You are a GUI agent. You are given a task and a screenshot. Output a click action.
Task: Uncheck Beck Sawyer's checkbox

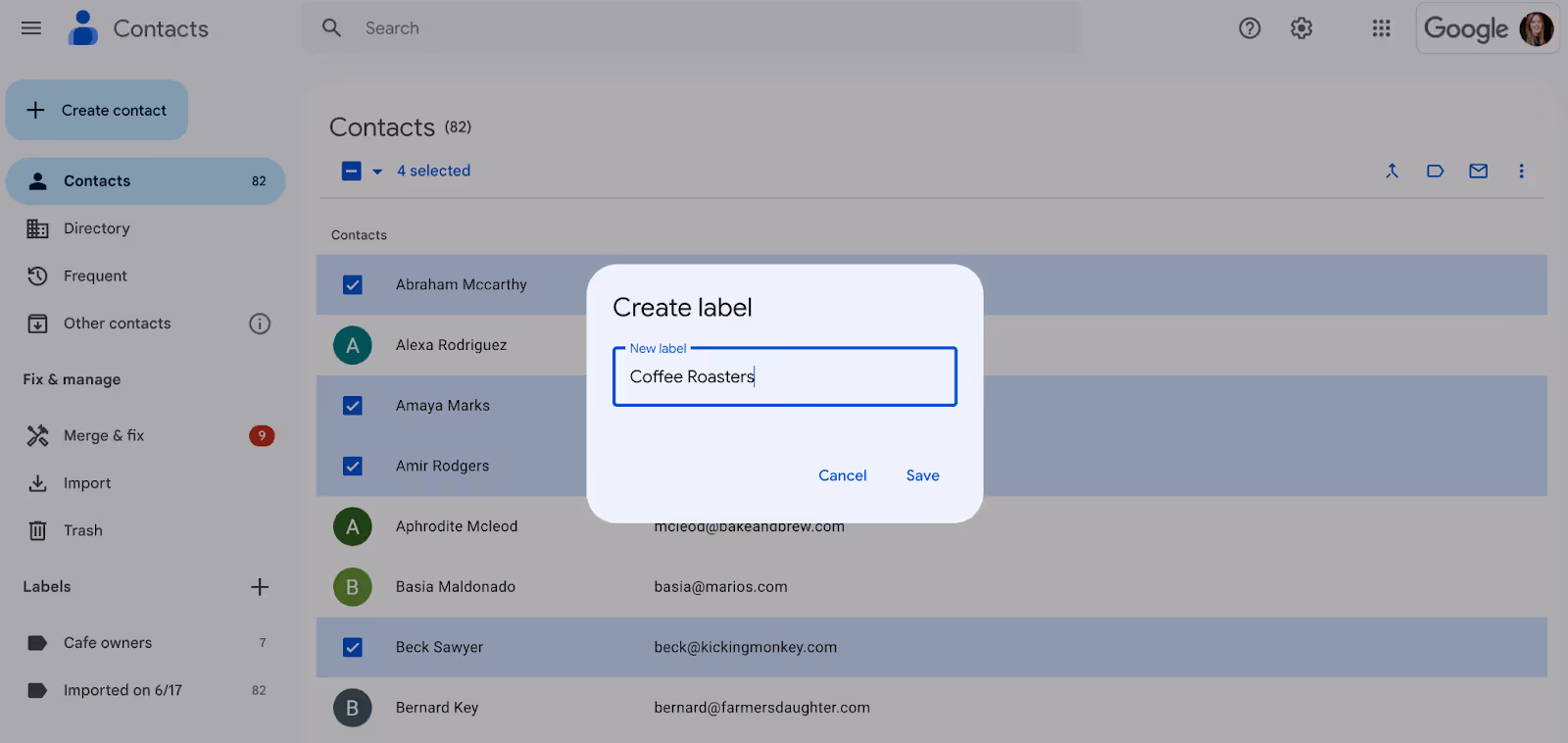tap(353, 648)
